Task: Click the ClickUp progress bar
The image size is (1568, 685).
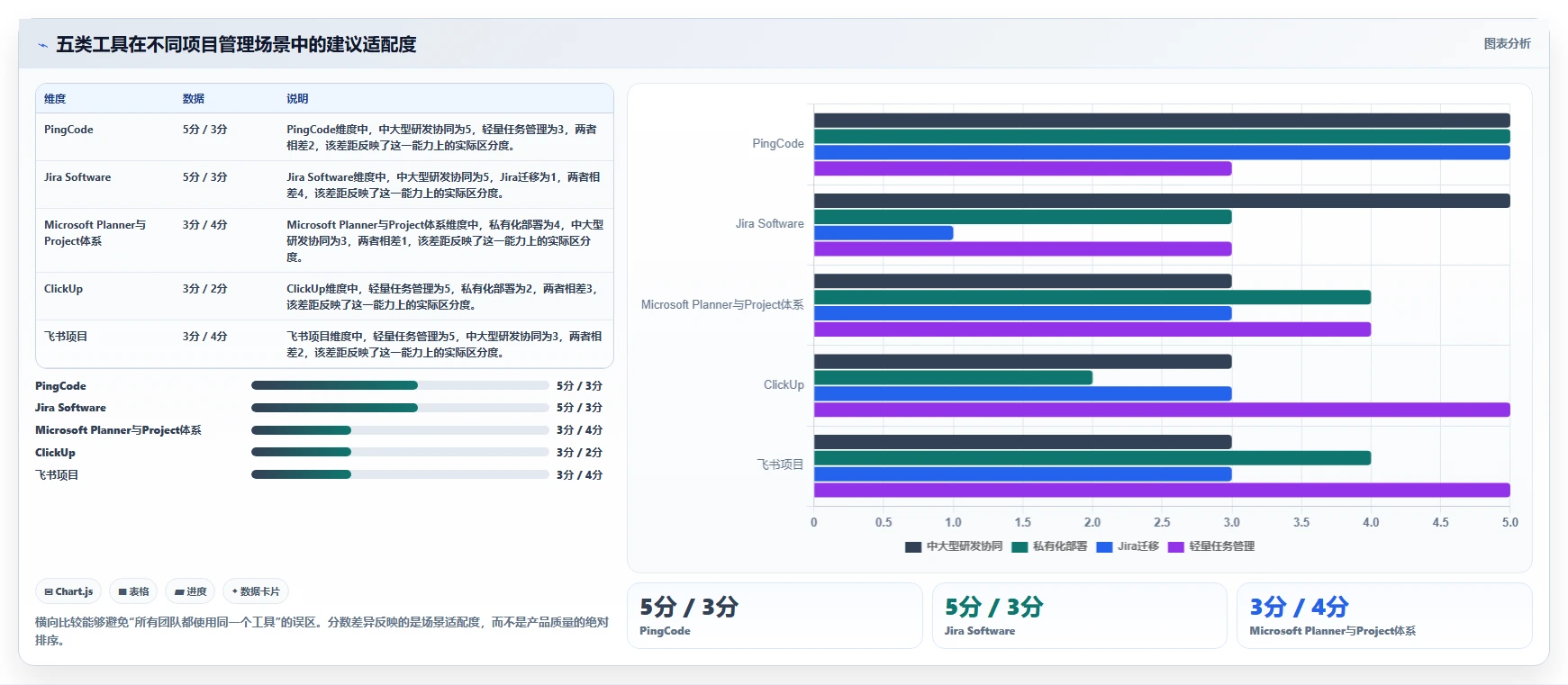Action: (400, 453)
